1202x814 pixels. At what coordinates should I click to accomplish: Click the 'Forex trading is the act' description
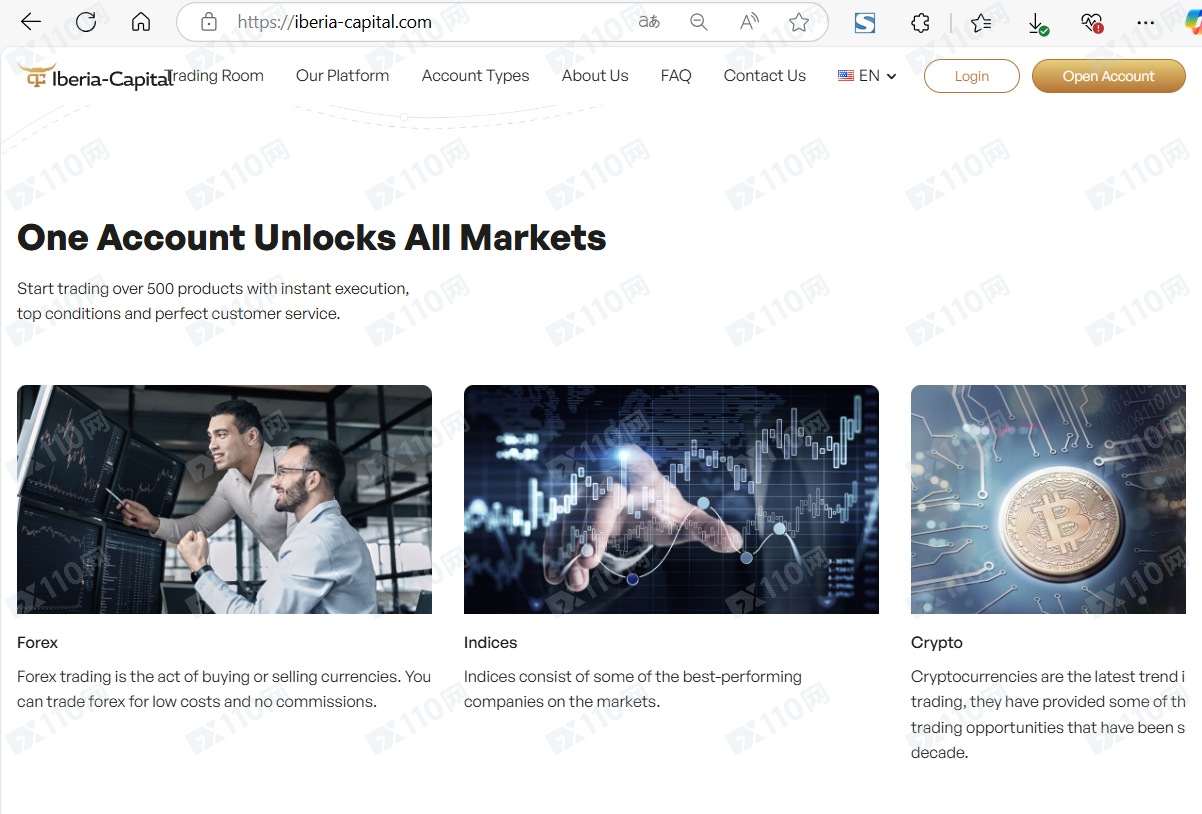pos(224,689)
